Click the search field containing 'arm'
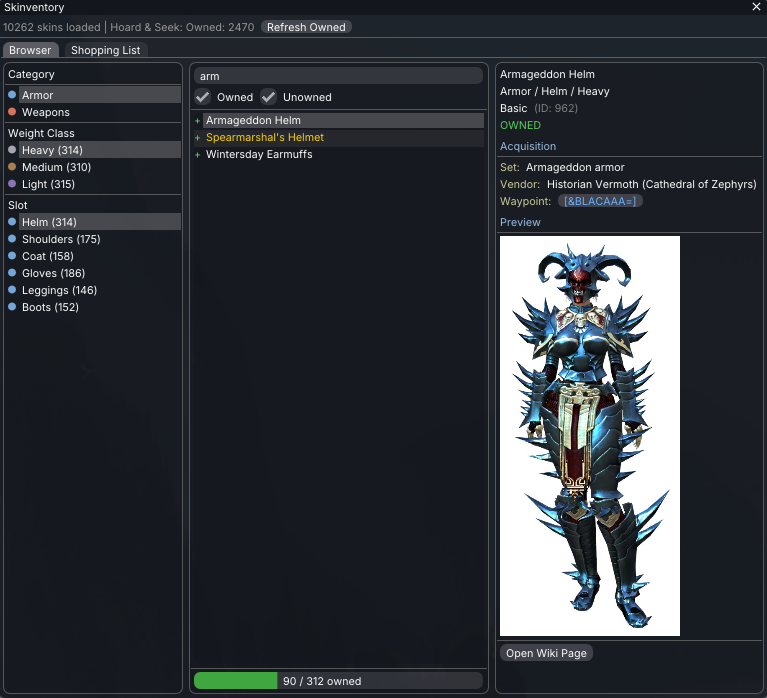767x698 pixels. click(x=338, y=76)
